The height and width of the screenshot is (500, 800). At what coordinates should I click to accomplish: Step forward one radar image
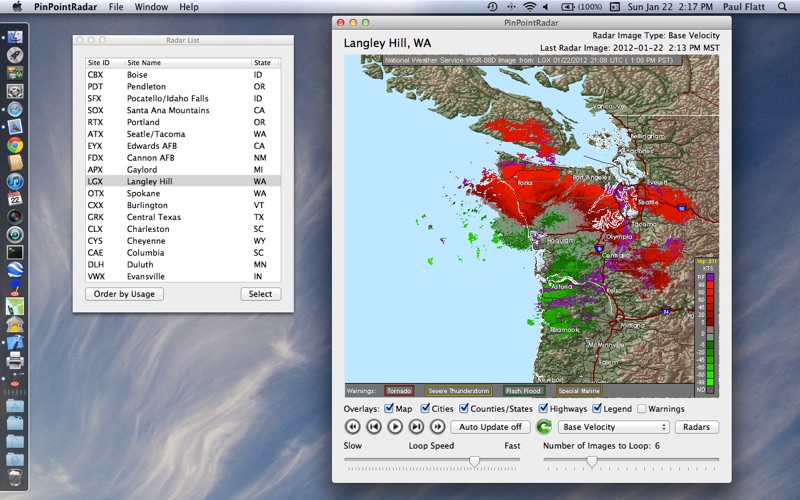point(416,427)
